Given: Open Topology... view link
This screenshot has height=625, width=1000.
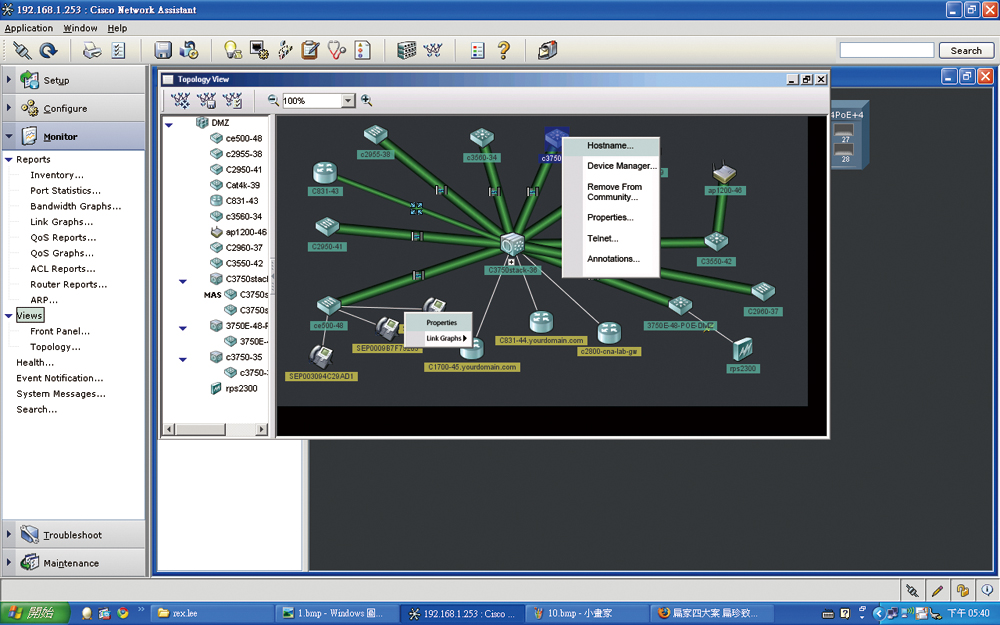Looking at the screenshot, I should (55, 347).
